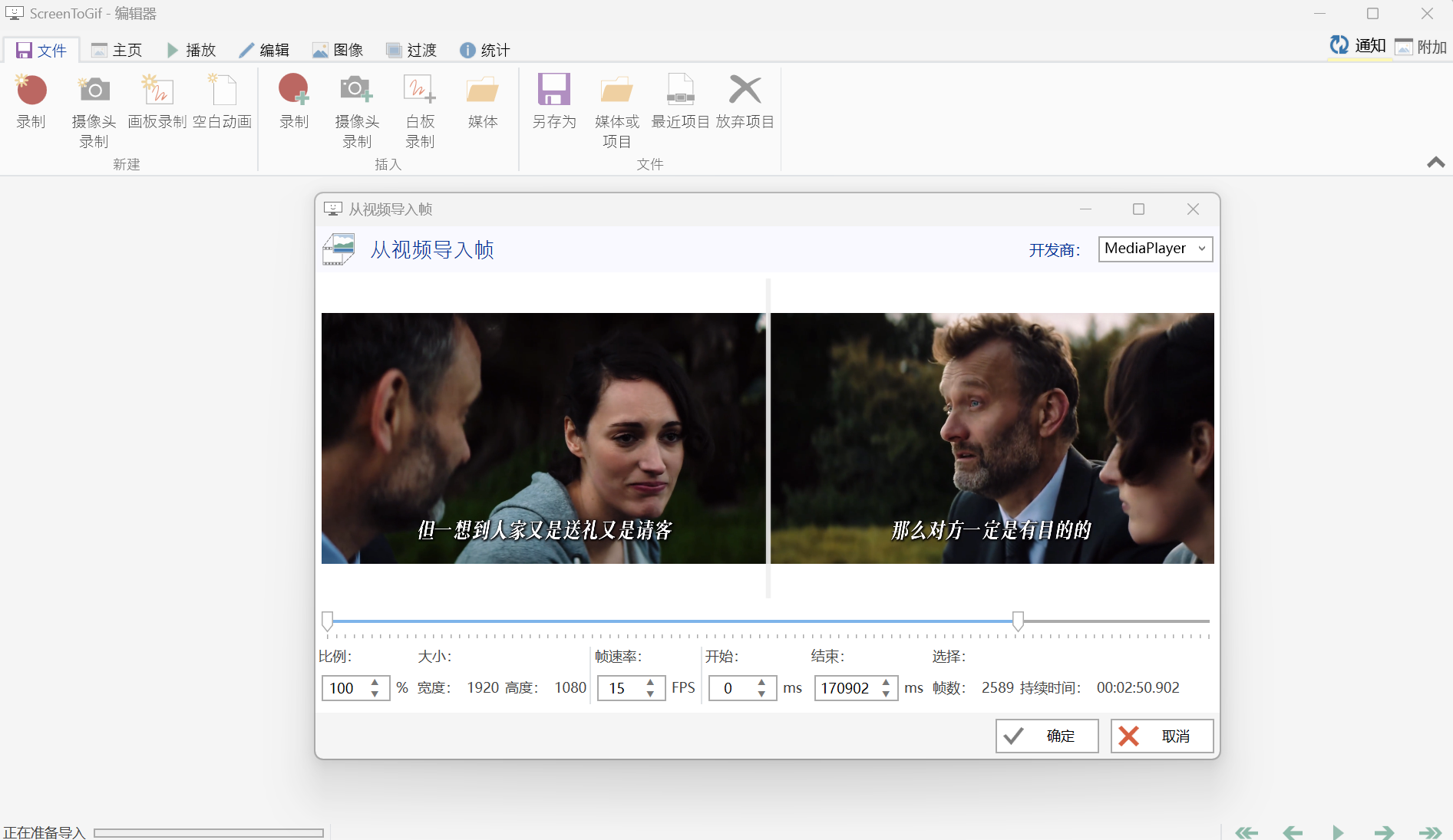Increase the 结束 end time value
Image resolution: width=1453 pixels, height=840 pixels.
[x=886, y=682]
